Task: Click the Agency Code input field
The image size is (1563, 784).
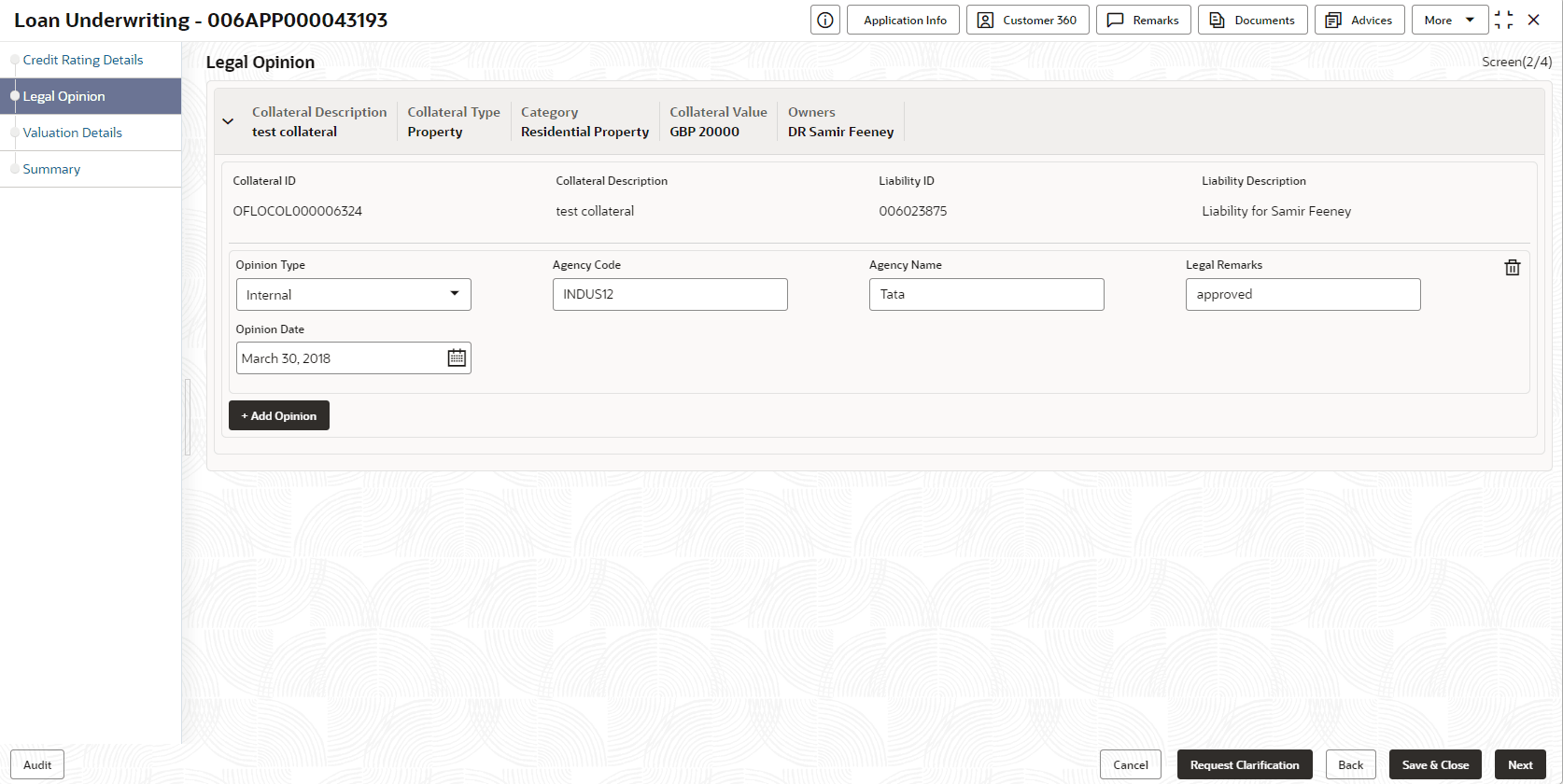Action: click(x=669, y=294)
